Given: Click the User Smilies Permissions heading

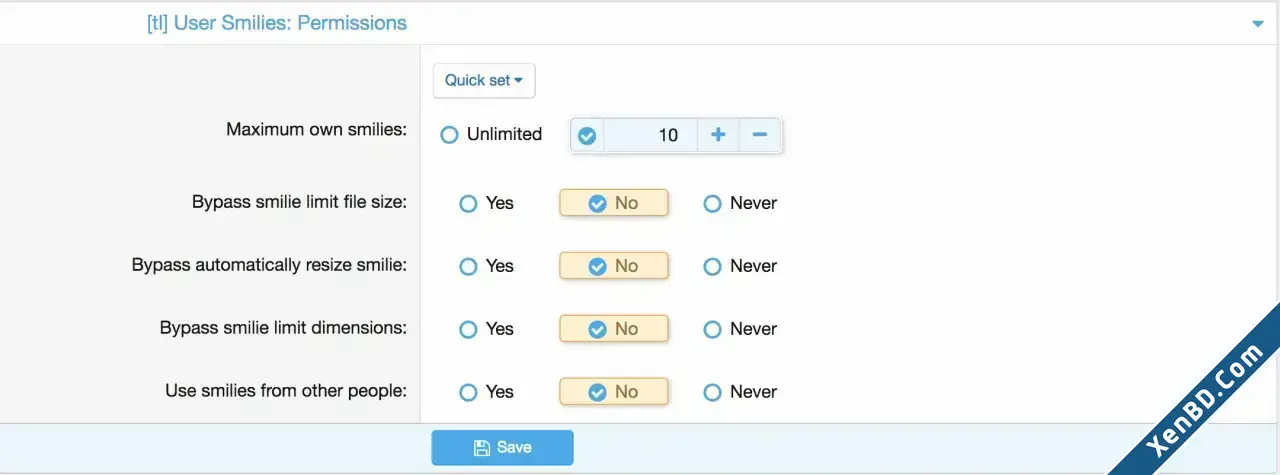Looking at the screenshot, I should pyautogui.click(x=277, y=23).
